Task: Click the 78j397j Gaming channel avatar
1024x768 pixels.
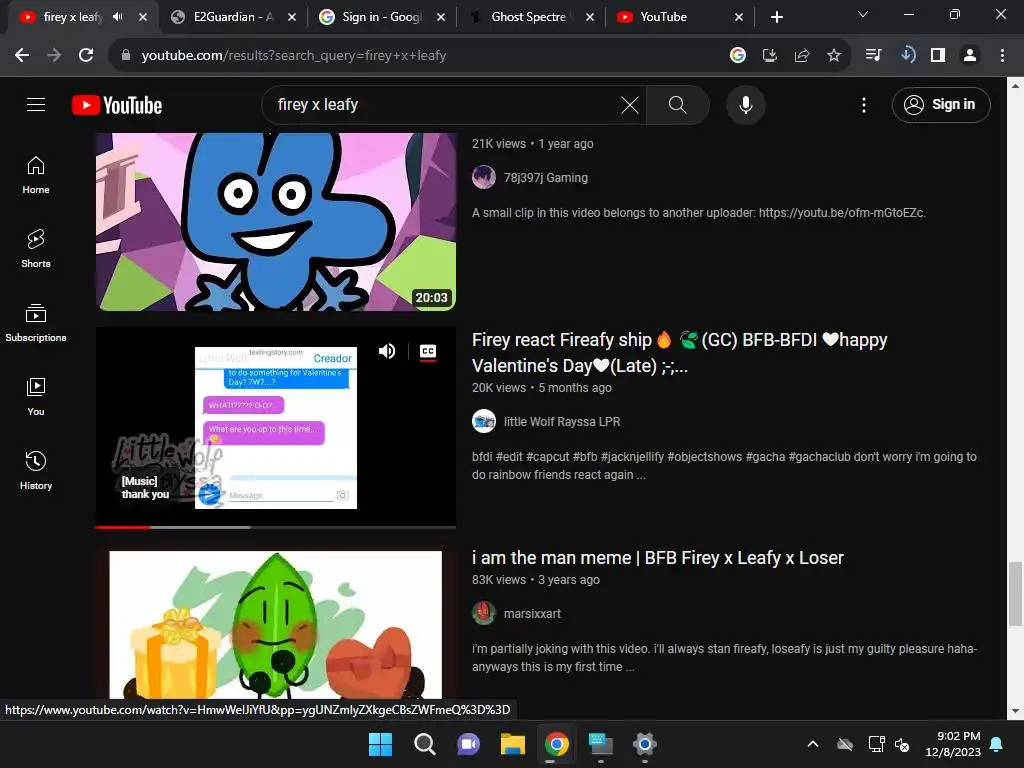Action: tap(484, 178)
